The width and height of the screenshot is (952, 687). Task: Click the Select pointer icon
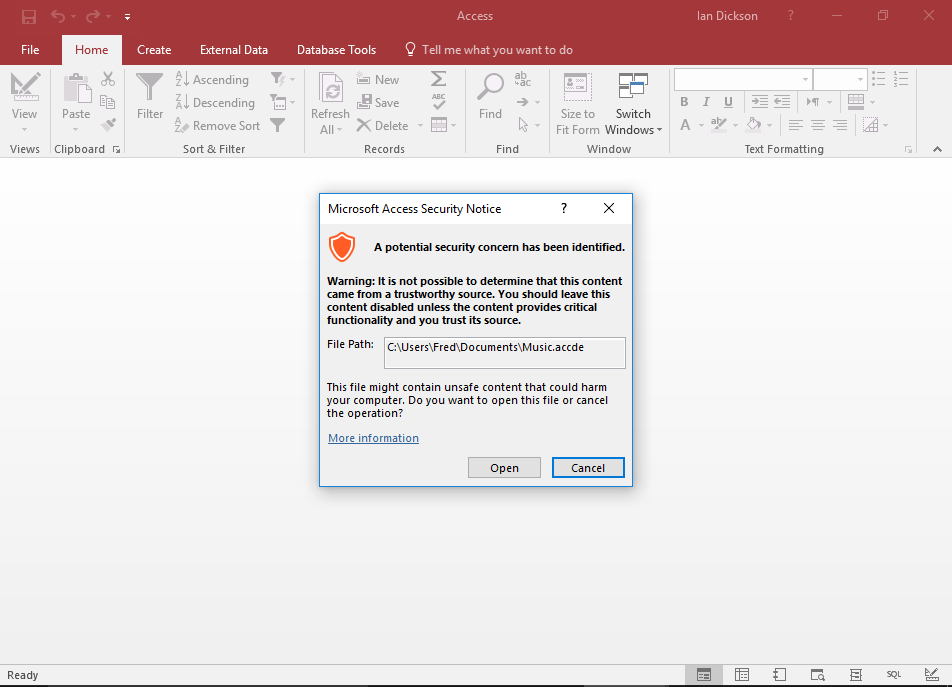523,125
